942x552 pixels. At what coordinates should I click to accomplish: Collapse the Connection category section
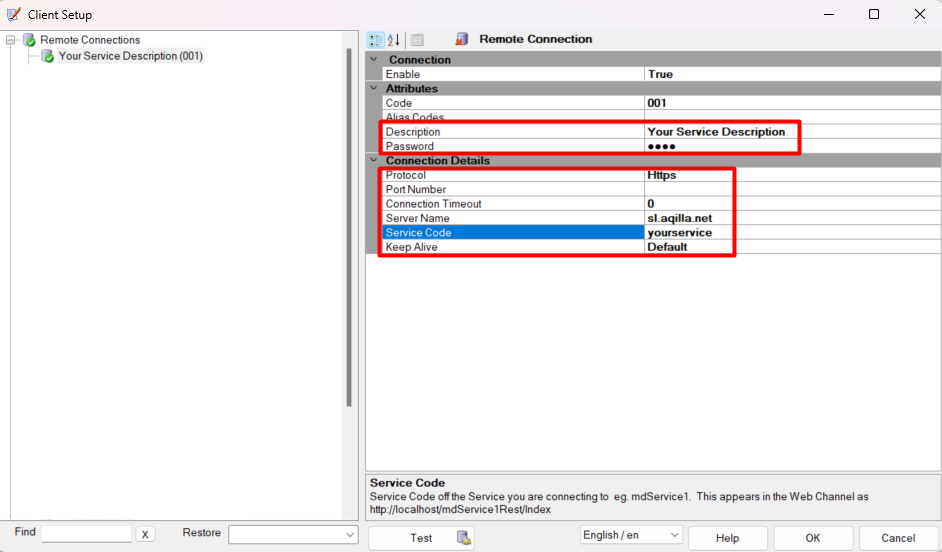click(374, 60)
